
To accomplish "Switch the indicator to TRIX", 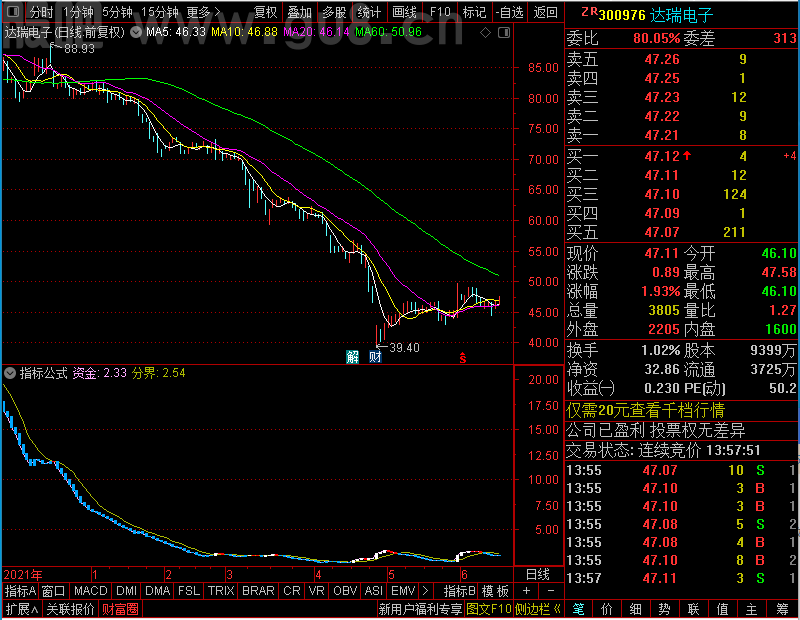I will point(221,591).
